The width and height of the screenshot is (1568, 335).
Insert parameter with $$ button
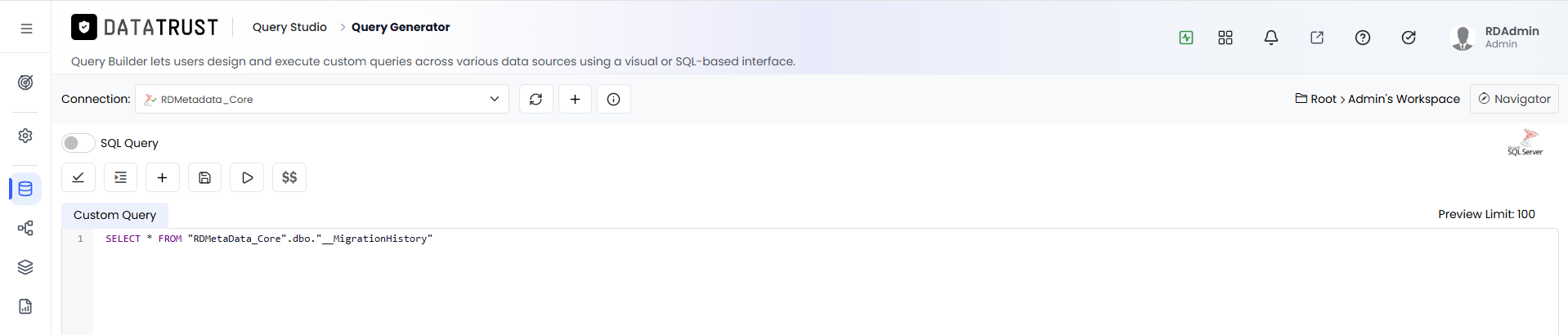click(x=289, y=177)
